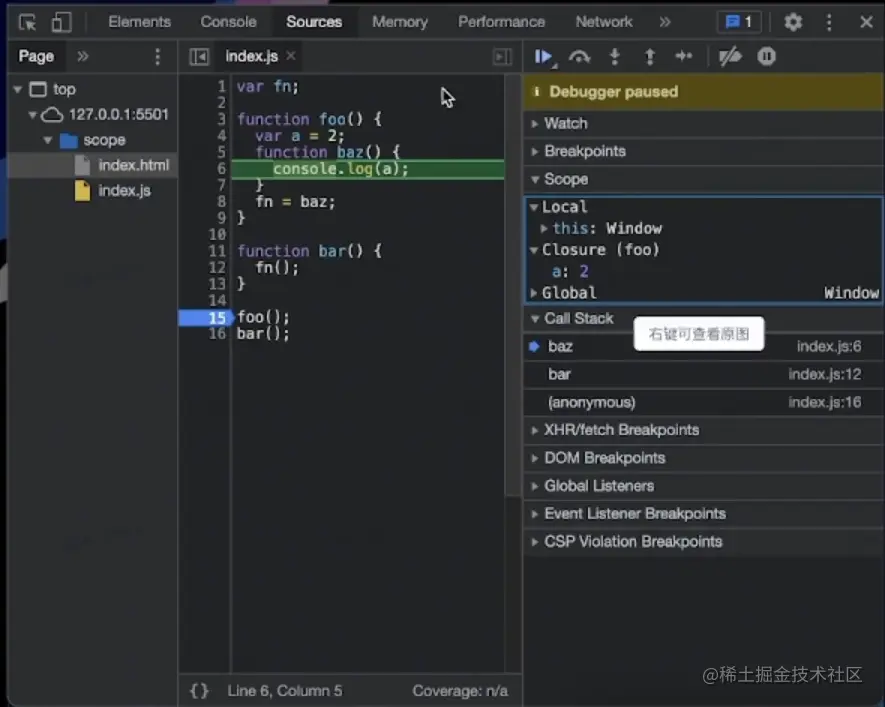This screenshot has height=707, width=885.
Task: Click the highlighted console.log(a) line
Action: point(367,169)
